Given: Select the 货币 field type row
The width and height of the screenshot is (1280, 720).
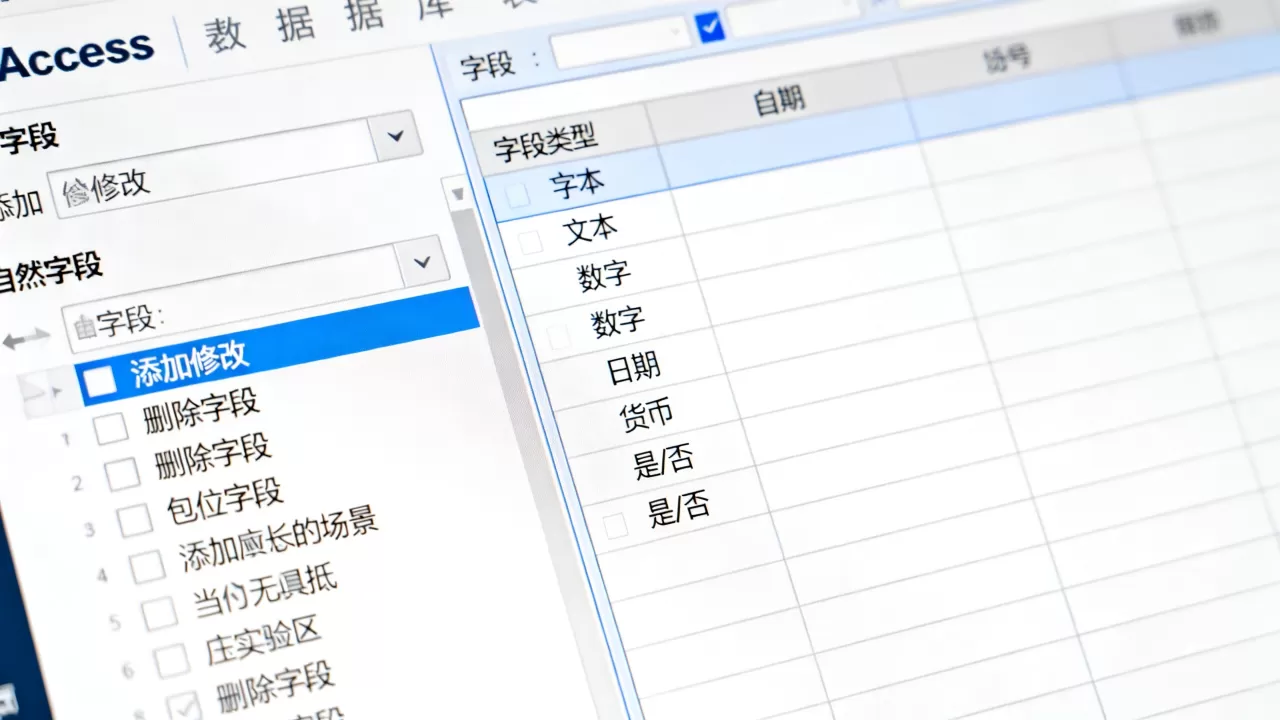Looking at the screenshot, I should tap(646, 414).
